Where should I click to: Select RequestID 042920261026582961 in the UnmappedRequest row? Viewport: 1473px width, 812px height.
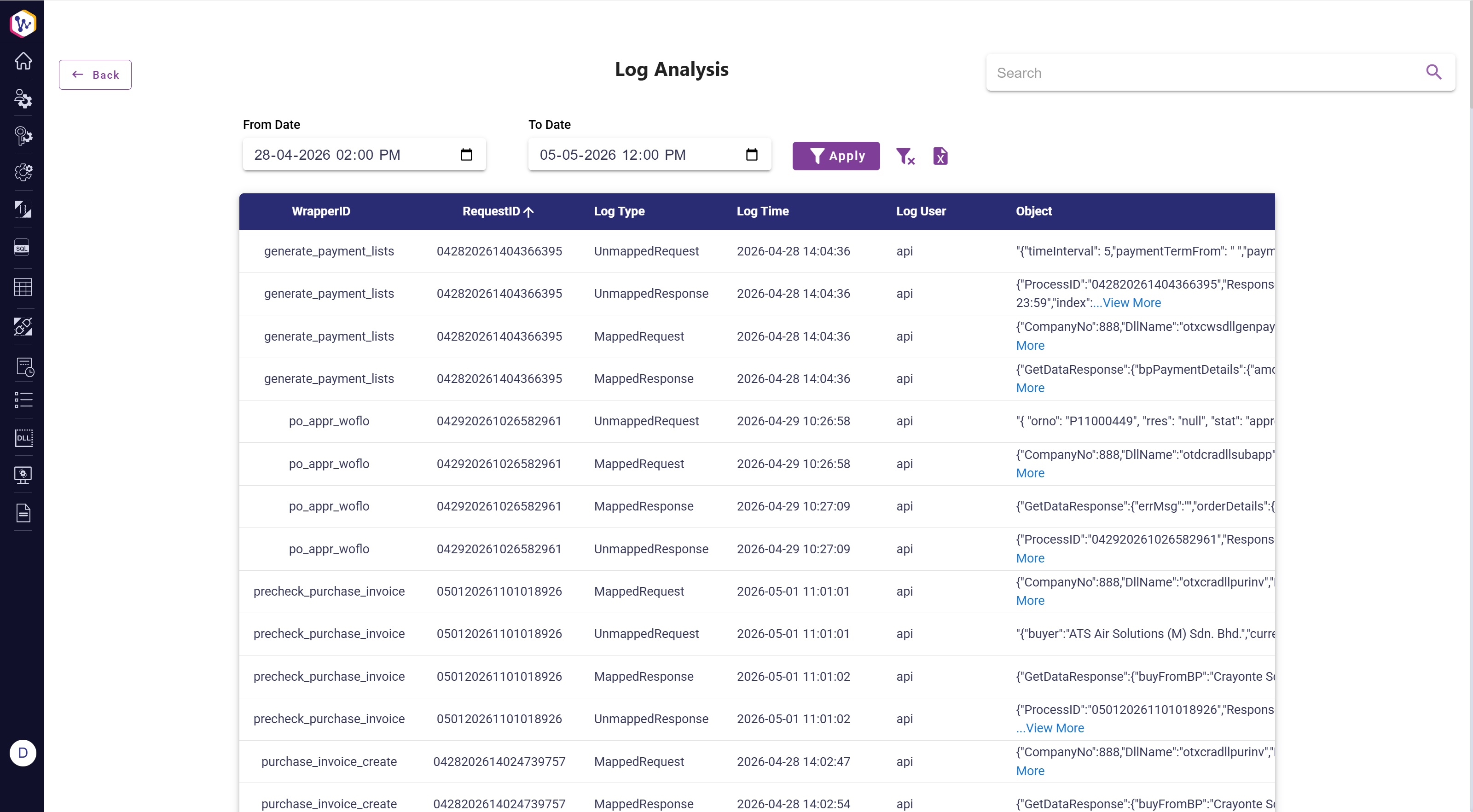tap(499, 421)
